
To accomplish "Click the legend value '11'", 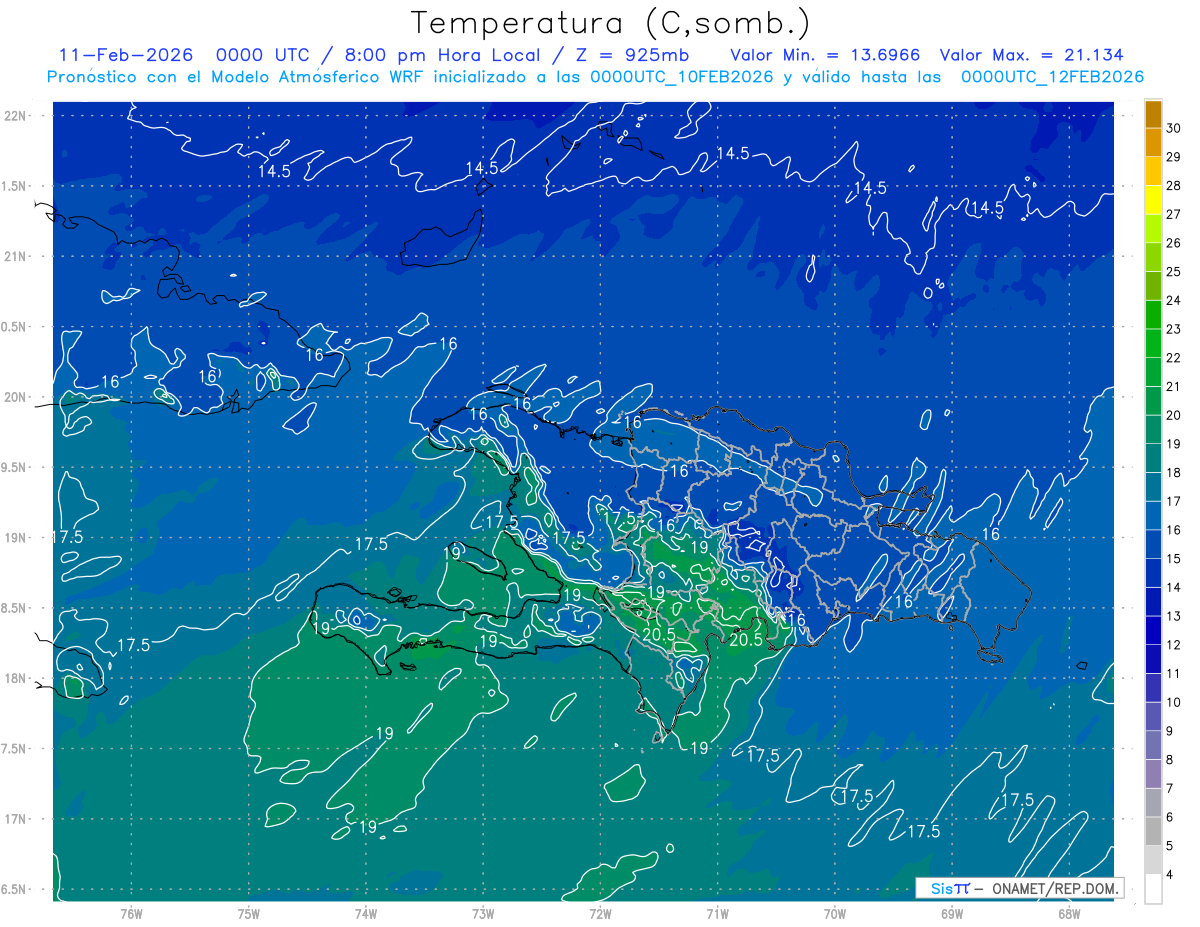I will [1174, 674].
